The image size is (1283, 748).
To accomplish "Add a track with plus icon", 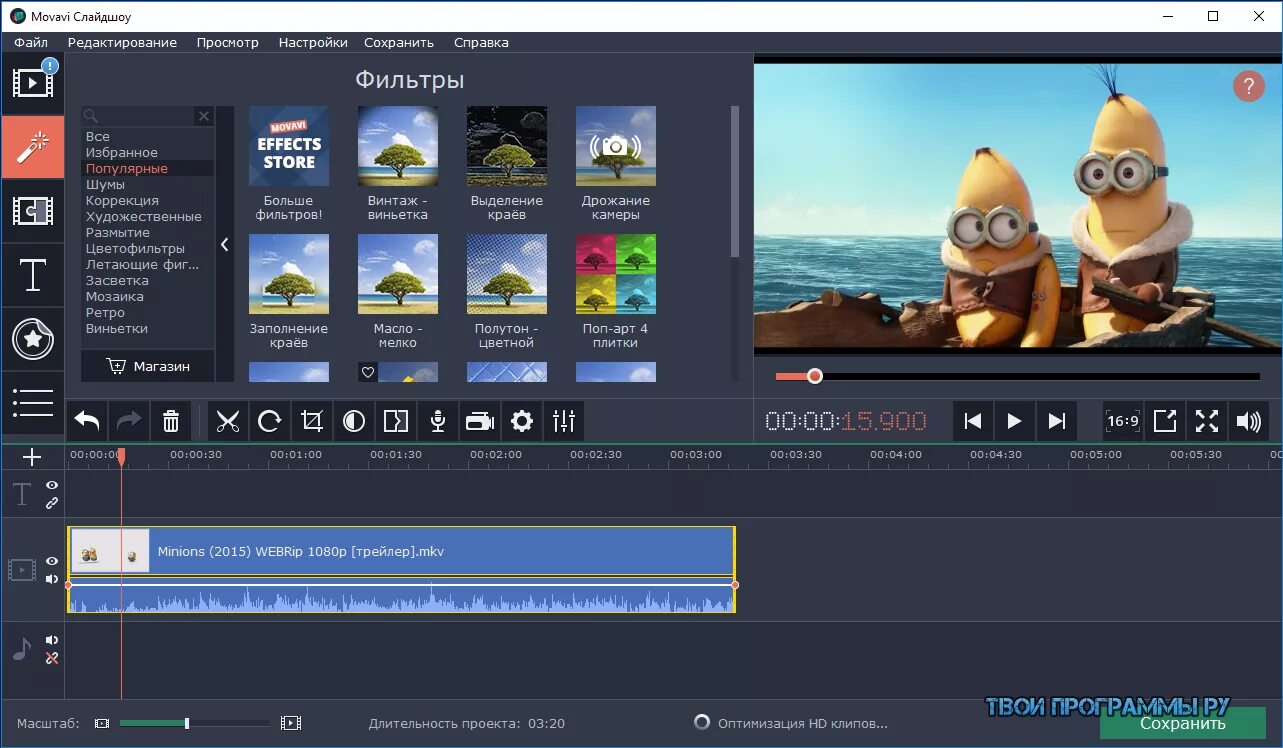I will 32,457.
